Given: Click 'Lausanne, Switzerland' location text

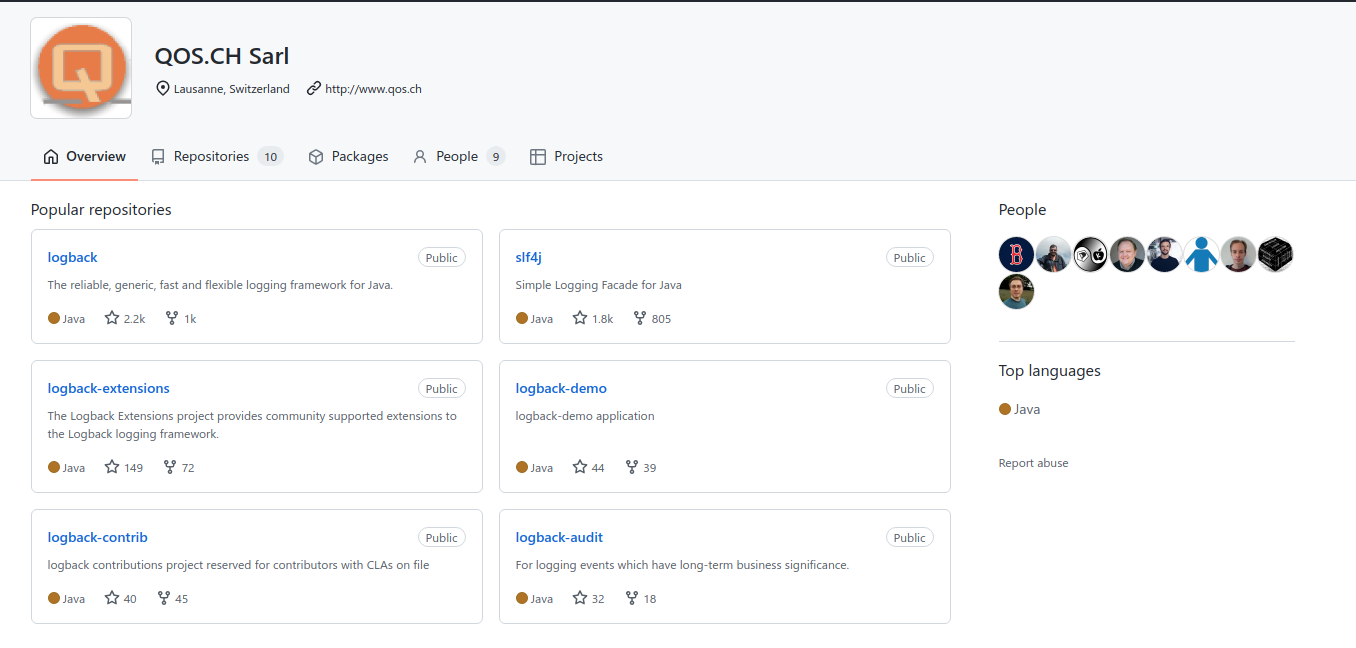Looking at the screenshot, I should tap(232, 89).
